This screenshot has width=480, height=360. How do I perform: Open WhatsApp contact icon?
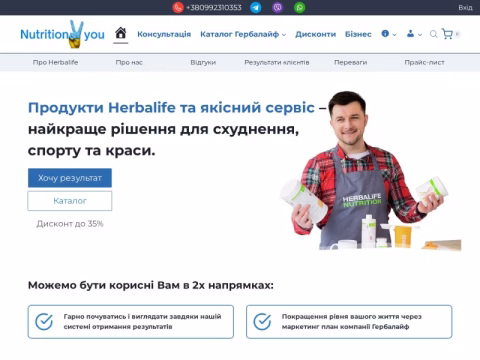tap(299, 7)
